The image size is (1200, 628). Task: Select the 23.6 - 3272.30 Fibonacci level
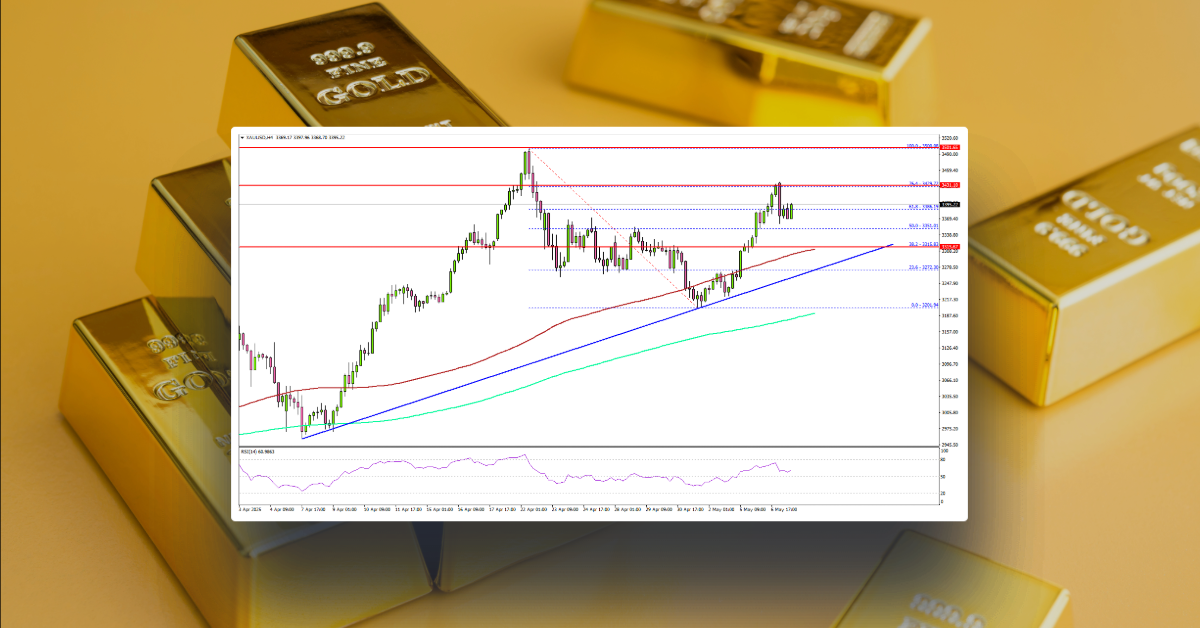click(x=918, y=268)
